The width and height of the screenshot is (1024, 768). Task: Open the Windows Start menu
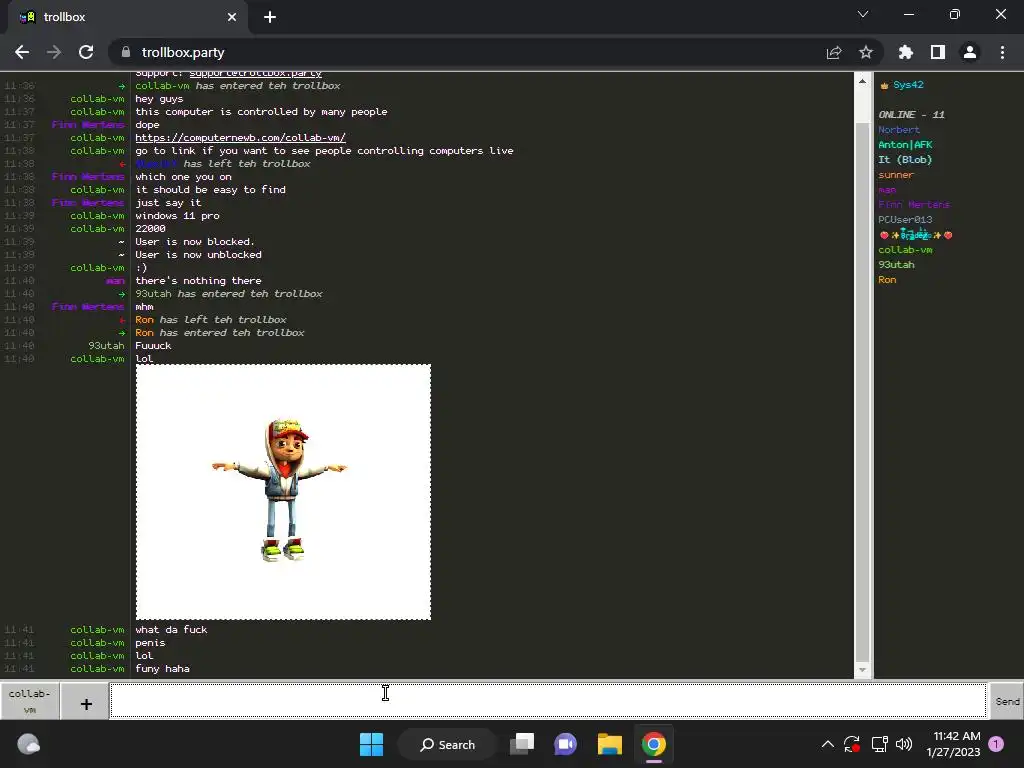(372, 744)
